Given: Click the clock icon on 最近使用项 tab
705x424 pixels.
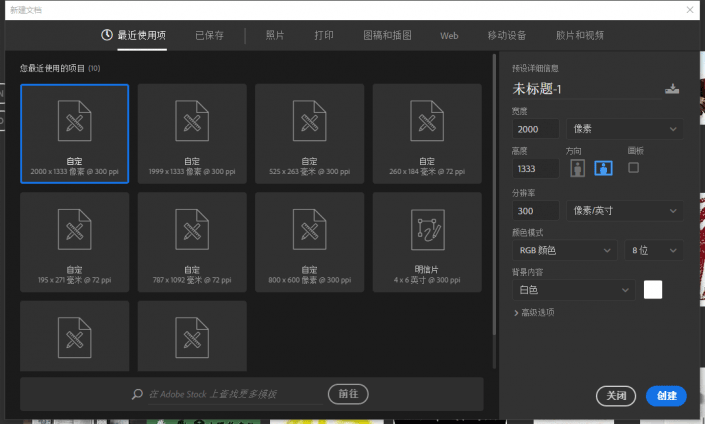Looking at the screenshot, I should coord(107,35).
